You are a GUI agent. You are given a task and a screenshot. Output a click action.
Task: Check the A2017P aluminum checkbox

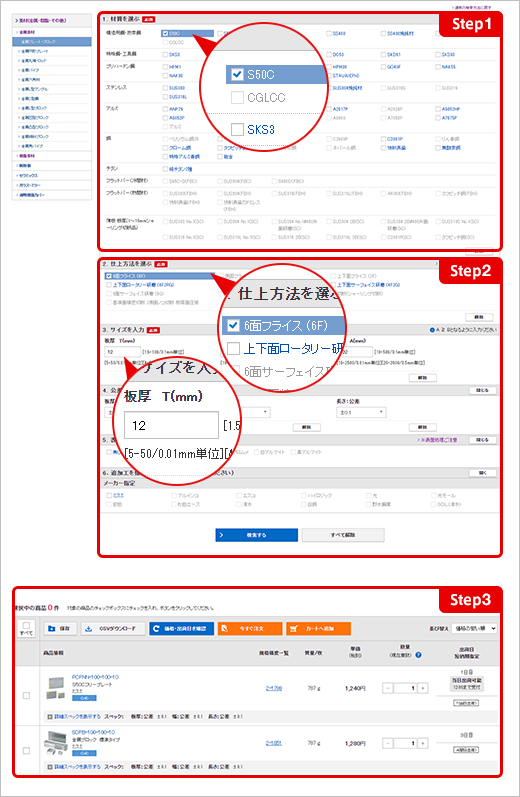point(329,109)
